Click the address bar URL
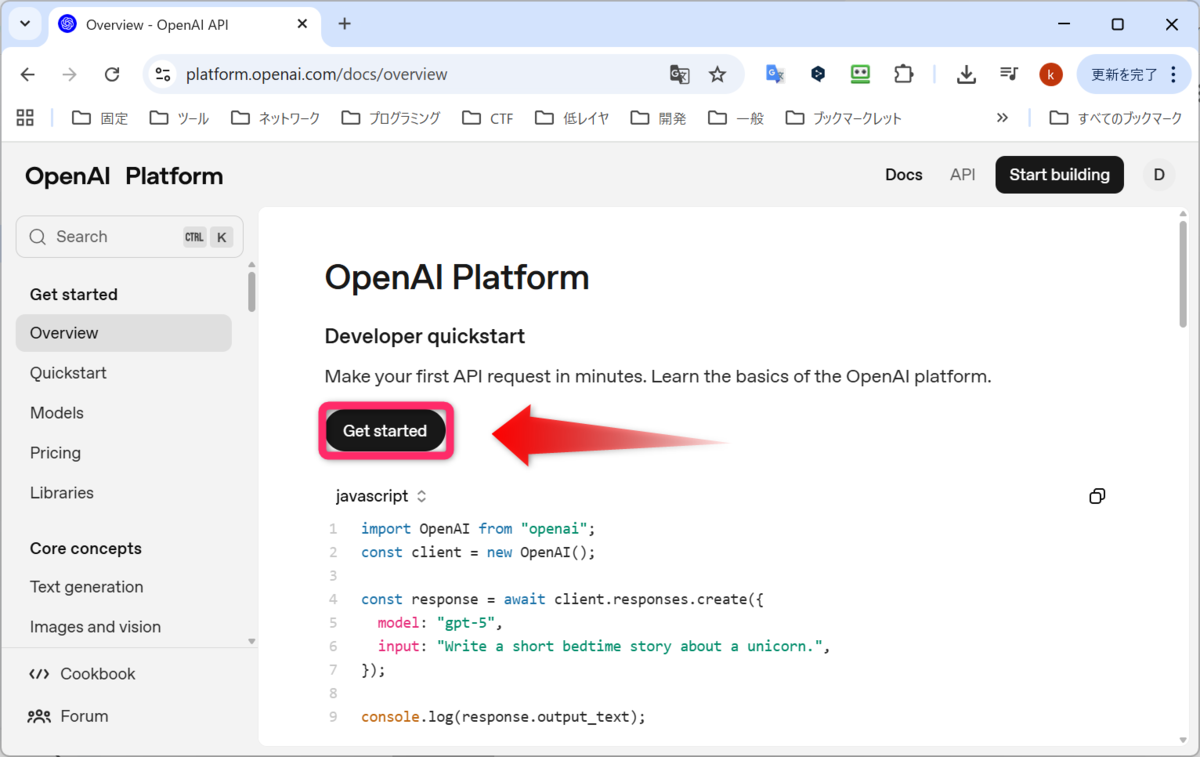Screen dimensions: 1200x757 pos(316,74)
